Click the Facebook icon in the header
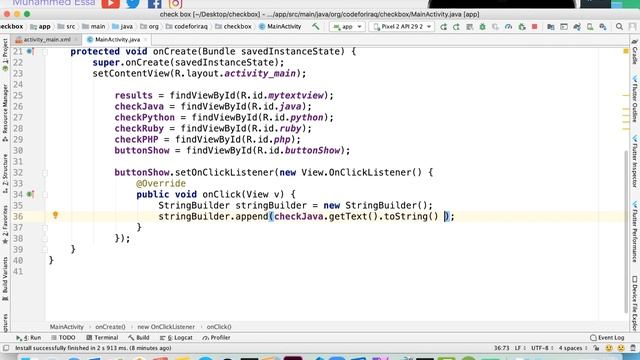Image resolution: width=640 pixels, height=360 pixels. pos(154,4)
